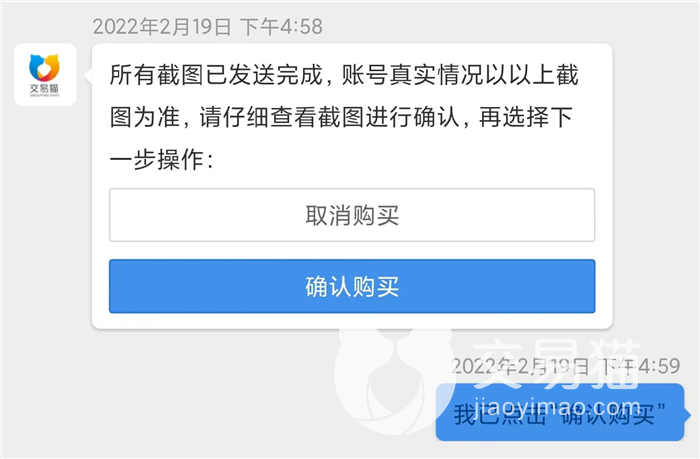The height and width of the screenshot is (459, 700).
Task: Tap the orange-blue cat logo in avatar
Action: coord(44,67)
